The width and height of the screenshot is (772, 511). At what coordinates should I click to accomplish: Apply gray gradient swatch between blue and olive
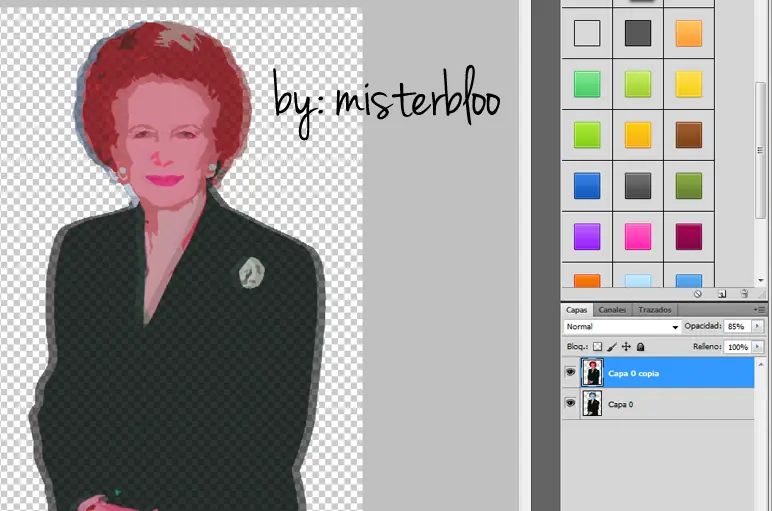[638, 186]
